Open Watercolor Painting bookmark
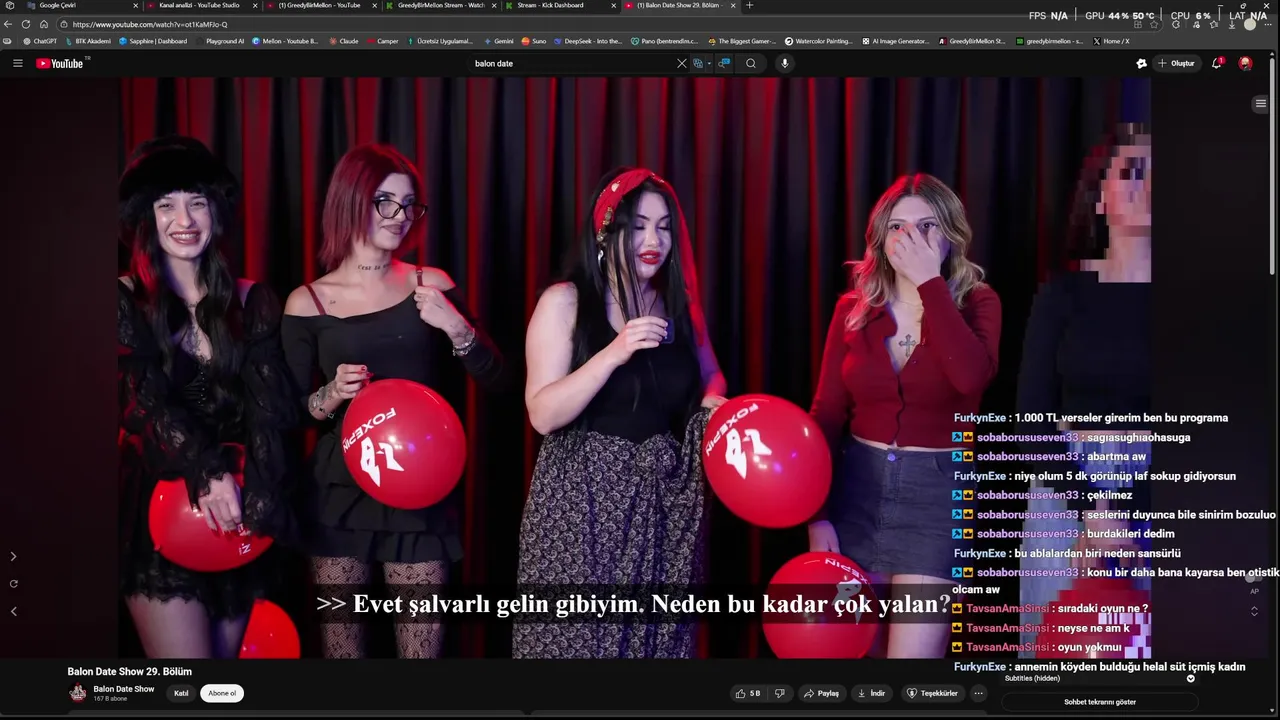This screenshot has height=720, width=1280. (x=819, y=41)
